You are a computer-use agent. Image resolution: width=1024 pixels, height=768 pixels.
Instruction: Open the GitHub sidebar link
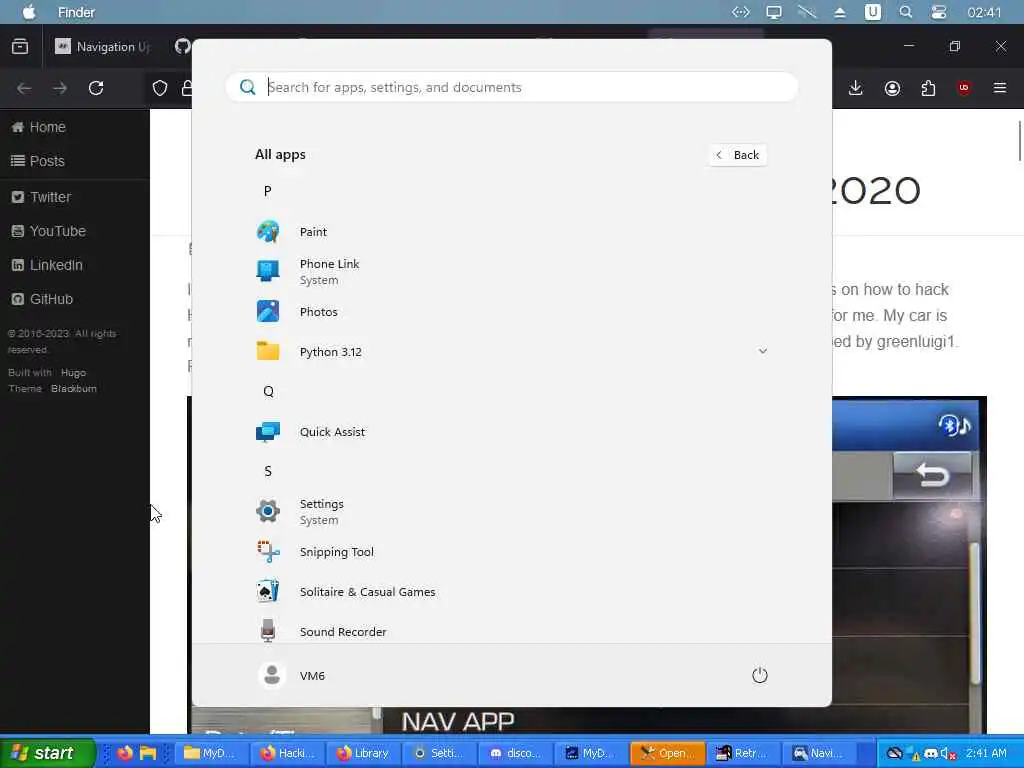pyautogui.click(x=42, y=298)
